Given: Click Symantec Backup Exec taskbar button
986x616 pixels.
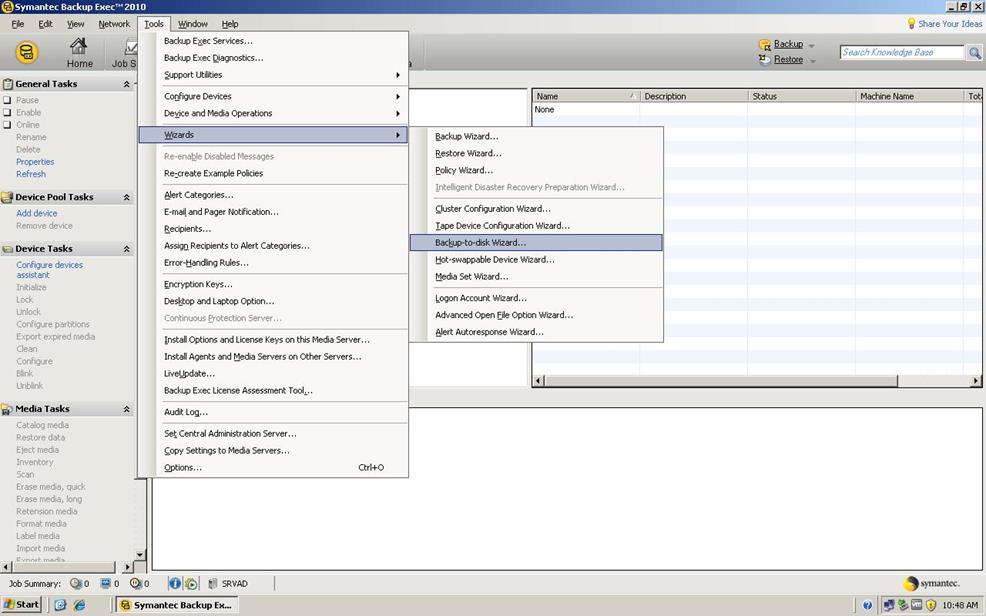Looking at the screenshot, I should point(177,605).
